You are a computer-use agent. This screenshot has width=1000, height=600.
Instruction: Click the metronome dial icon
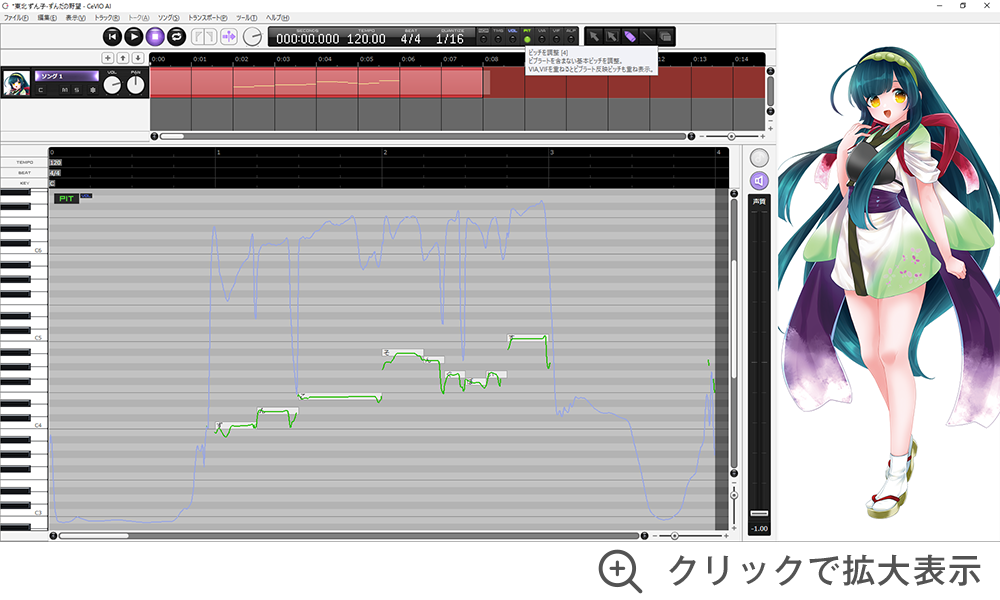(x=253, y=37)
